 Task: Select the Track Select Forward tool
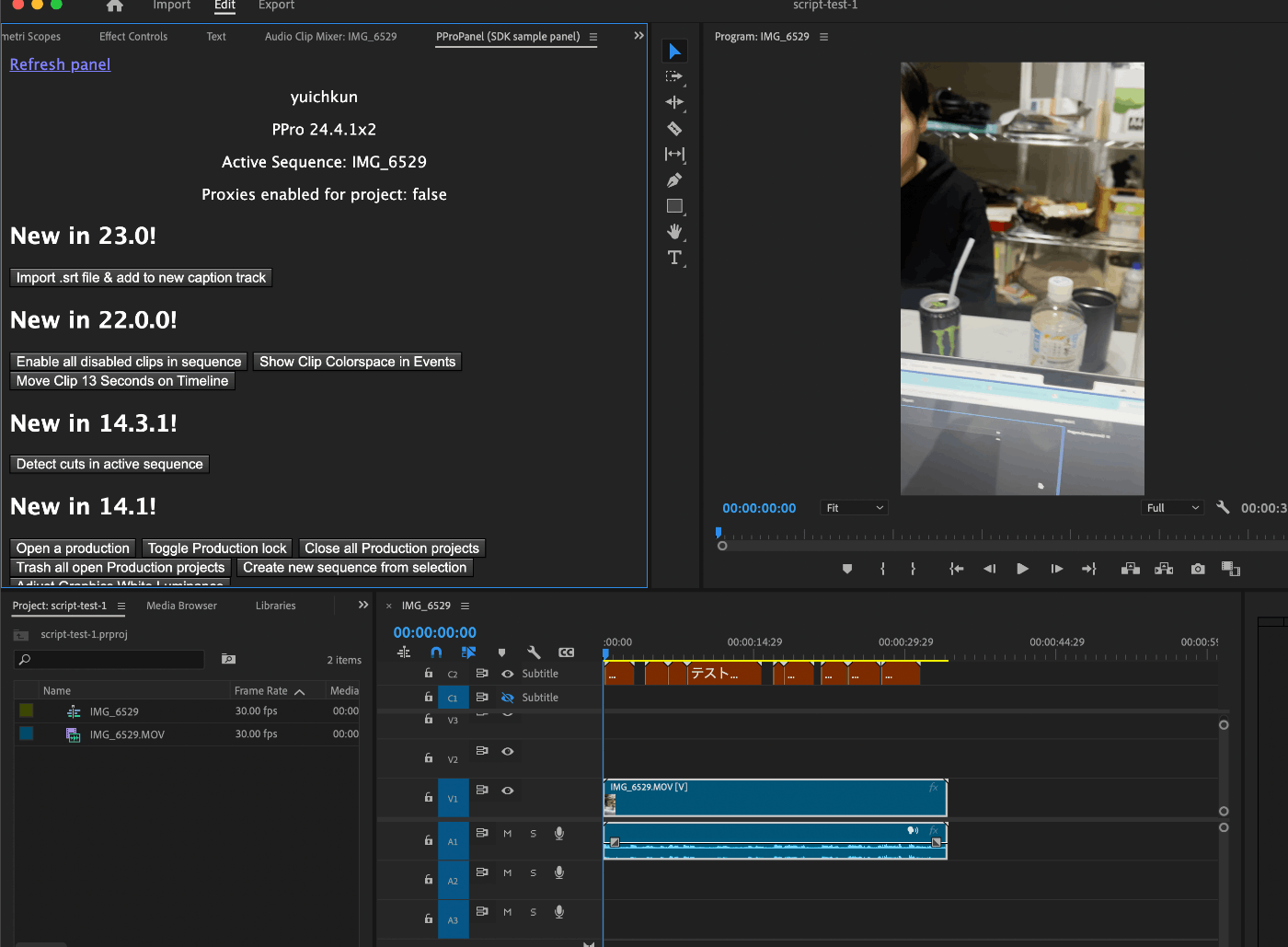click(674, 76)
